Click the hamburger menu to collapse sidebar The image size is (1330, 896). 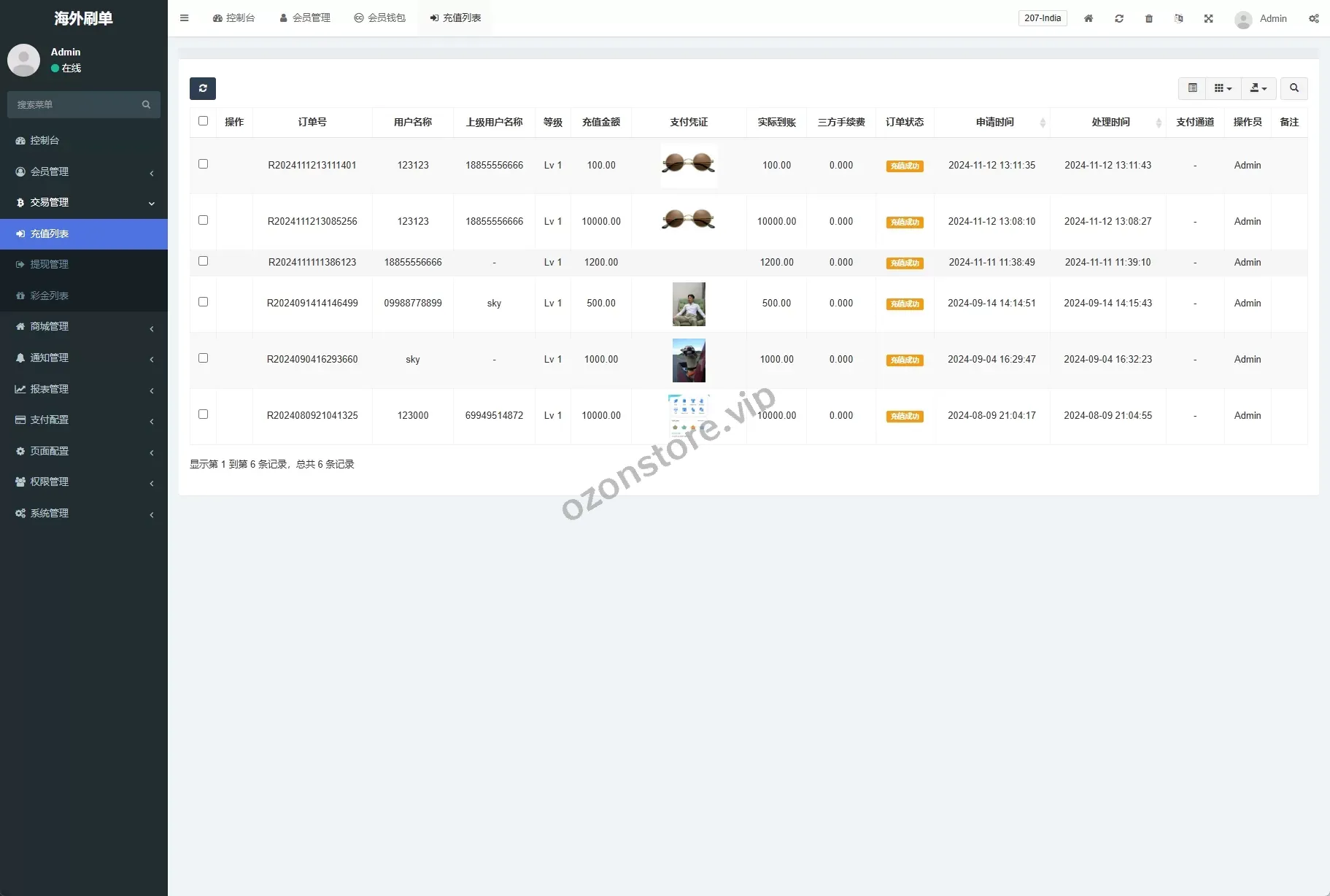(185, 18)
